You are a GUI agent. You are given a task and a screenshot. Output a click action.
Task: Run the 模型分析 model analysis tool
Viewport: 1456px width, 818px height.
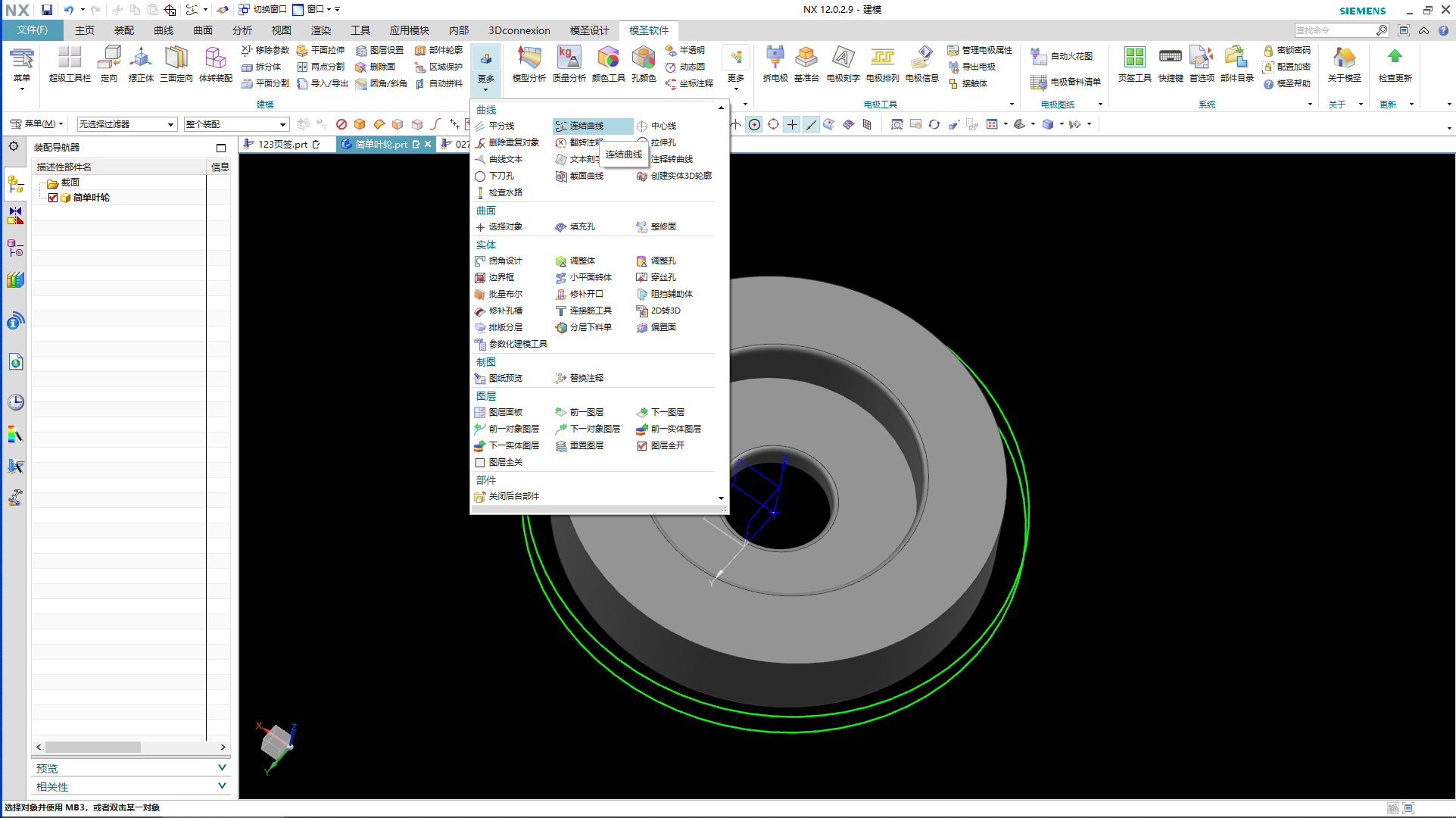(528, 64)
